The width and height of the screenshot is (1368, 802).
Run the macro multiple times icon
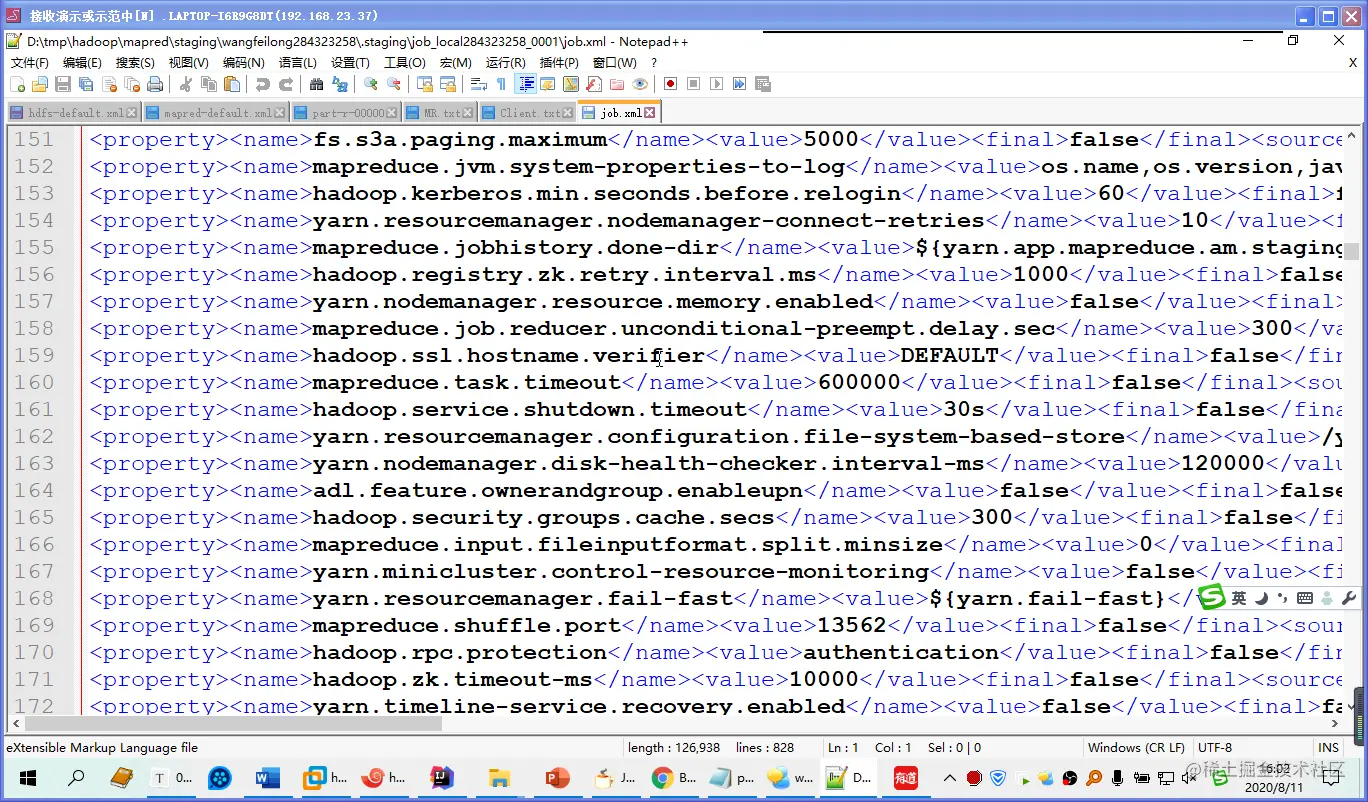pos(739,84)
